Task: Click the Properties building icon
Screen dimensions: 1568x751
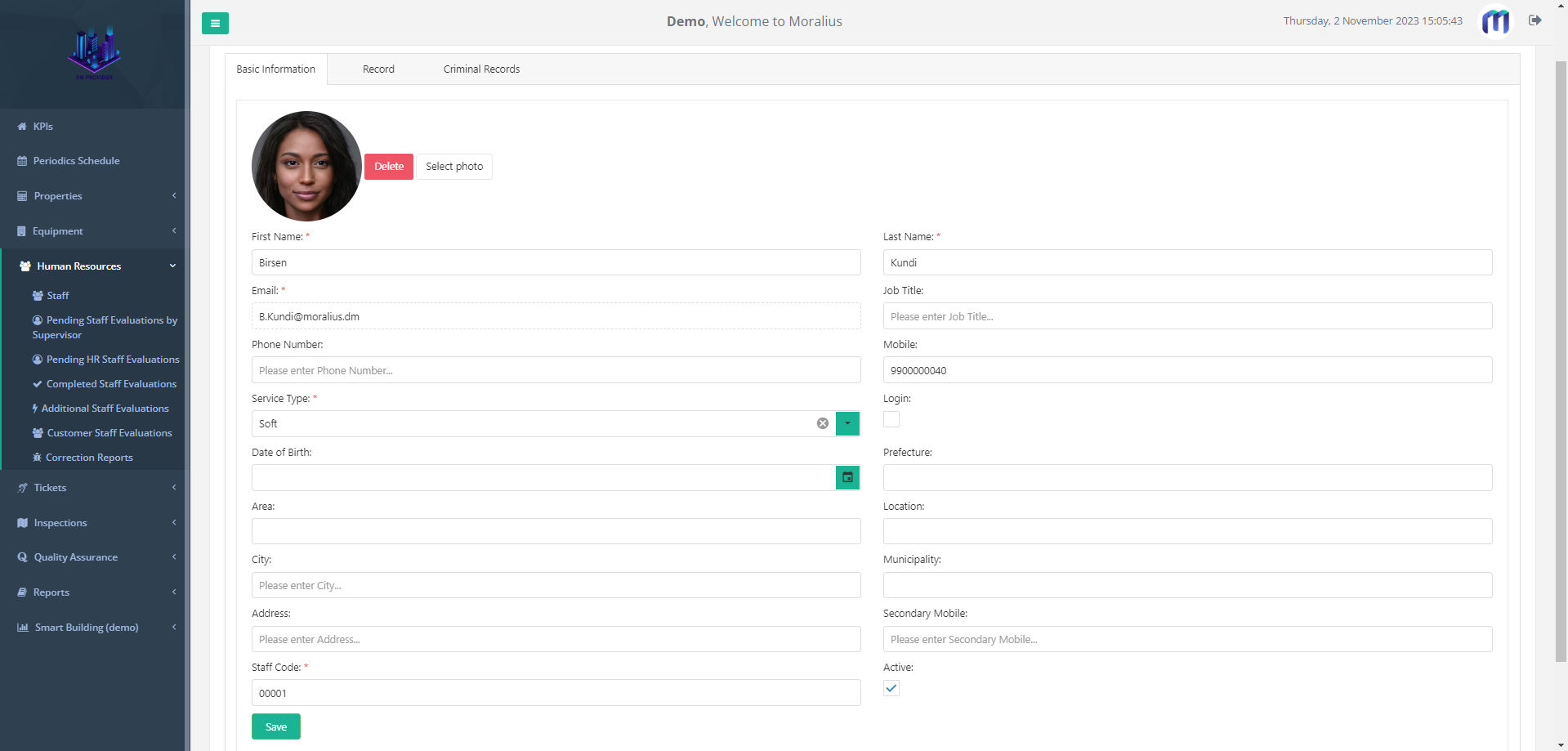Action: pyautogui.click(x=22, y=196)
